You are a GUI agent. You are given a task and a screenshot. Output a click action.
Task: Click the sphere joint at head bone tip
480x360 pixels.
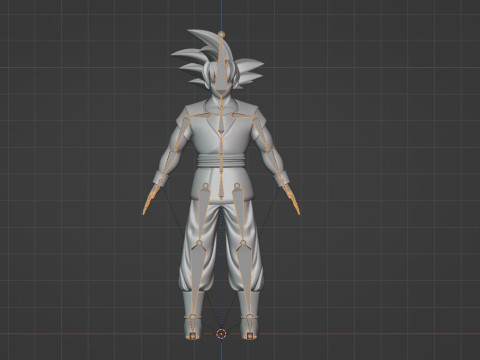(x=222, y=34)
